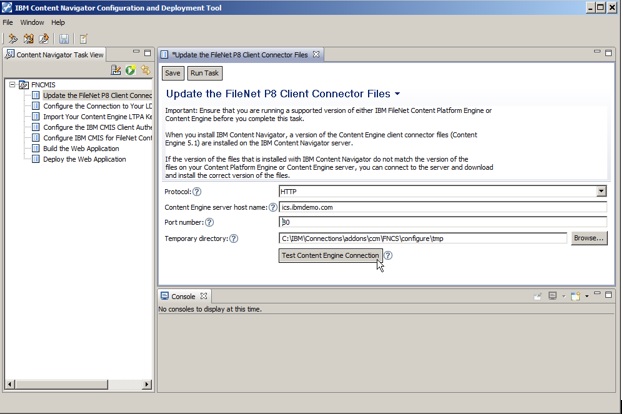Image resolution: width=623 pixels, height=414 pixels.
Task: Click the Port number input field
Action: tap(443, 222)
